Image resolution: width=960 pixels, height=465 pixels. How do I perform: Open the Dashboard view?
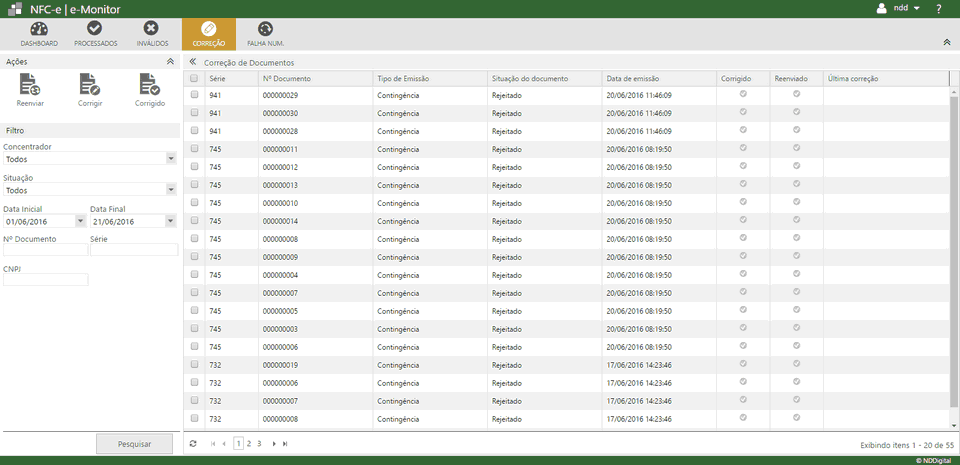pos(39,34)
